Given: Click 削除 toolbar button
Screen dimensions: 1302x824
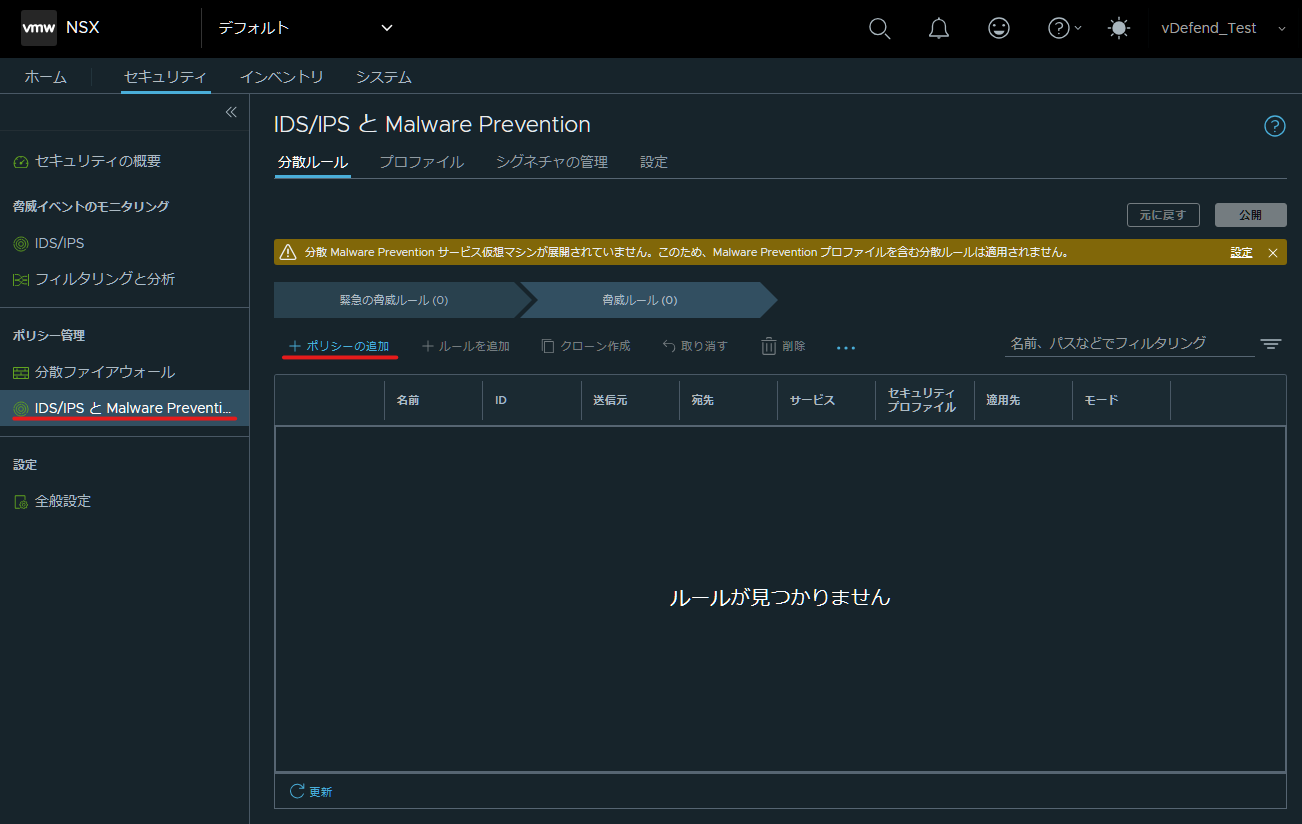Looking at the screenshot, I should pyautogui.click(x=783, y=346).
